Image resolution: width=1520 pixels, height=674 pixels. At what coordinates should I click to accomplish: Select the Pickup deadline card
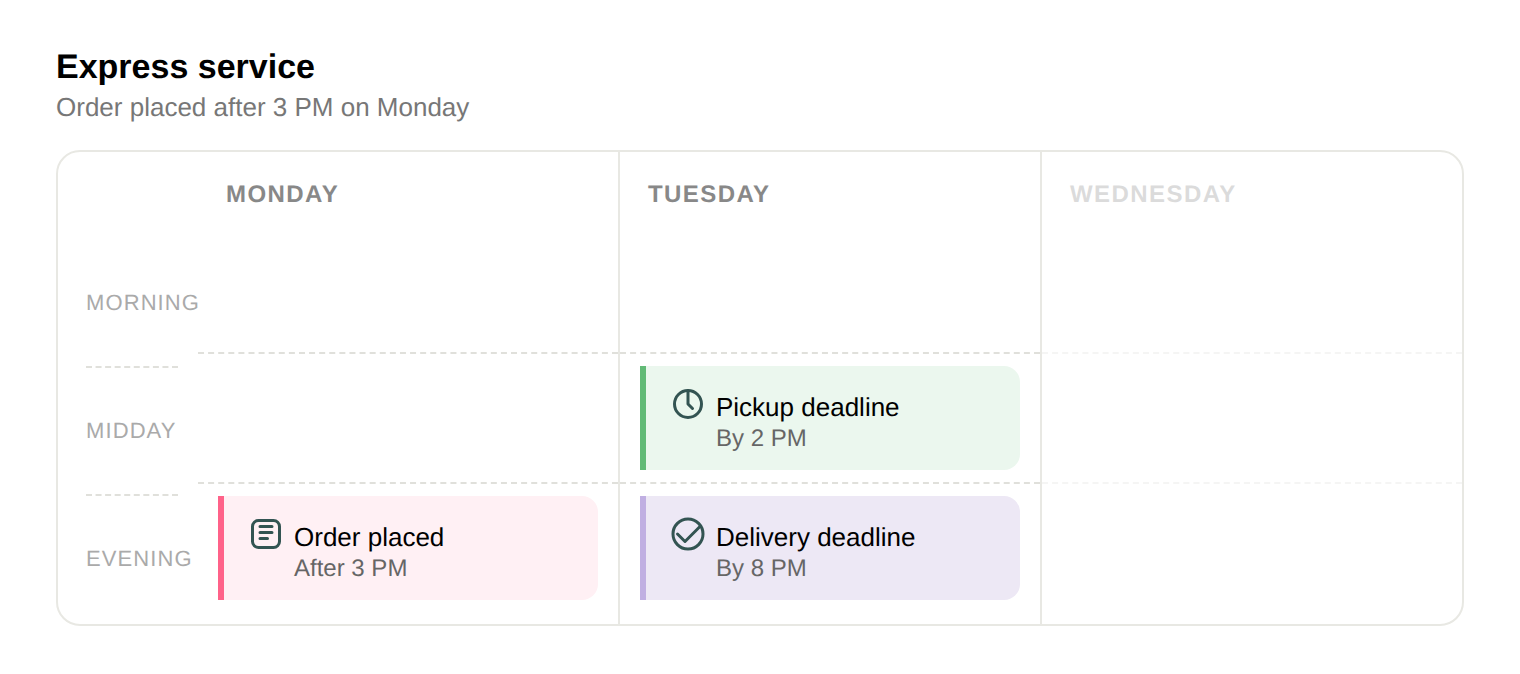tap(830, 418)
